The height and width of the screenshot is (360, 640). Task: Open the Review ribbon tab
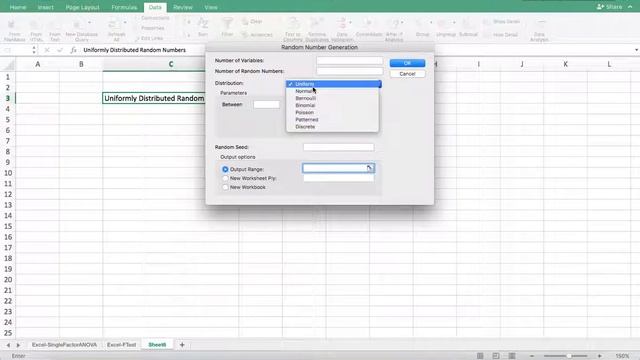[x=182, y=7]
